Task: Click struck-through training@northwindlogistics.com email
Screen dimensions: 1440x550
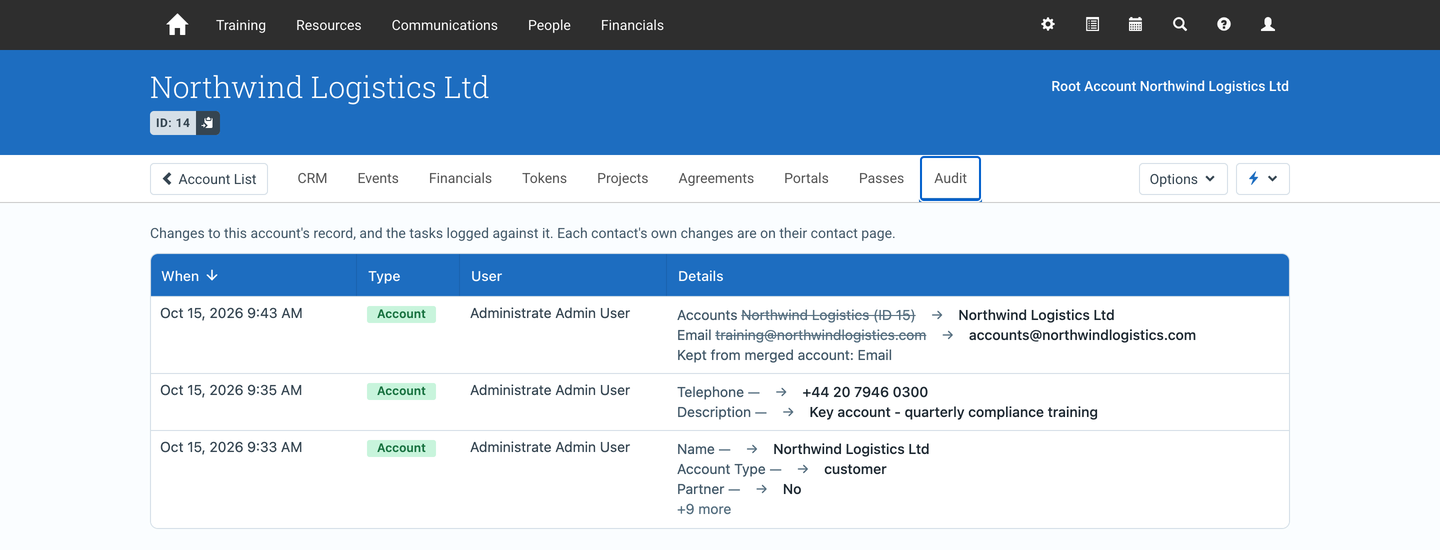Action: click(821, 335)
